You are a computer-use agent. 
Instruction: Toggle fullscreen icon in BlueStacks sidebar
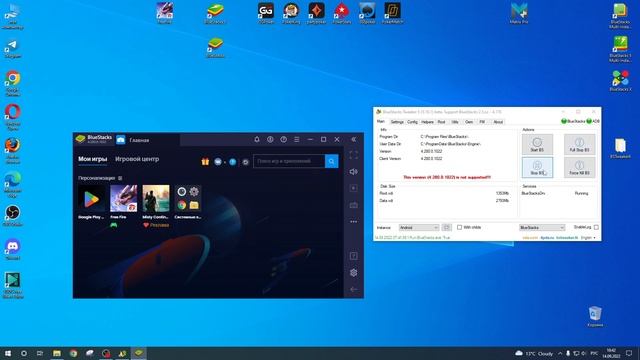[353, 155]
